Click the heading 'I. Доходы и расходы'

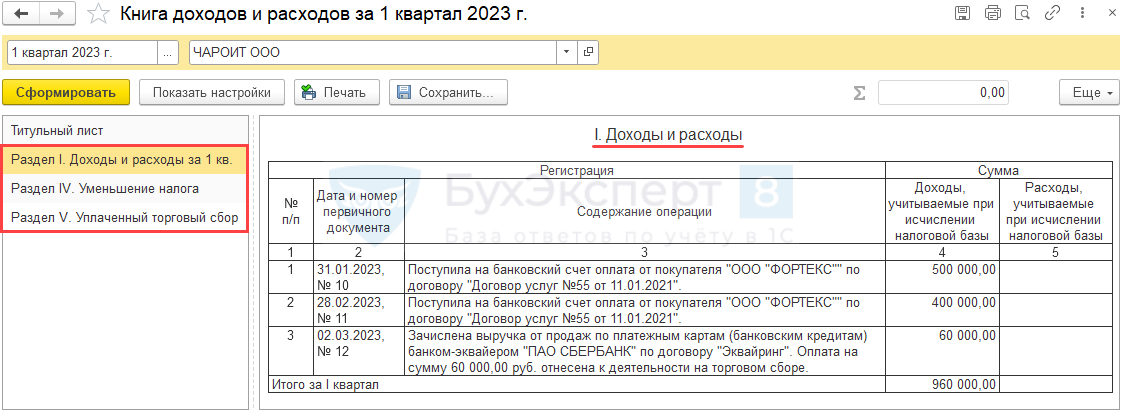(668, 135)
